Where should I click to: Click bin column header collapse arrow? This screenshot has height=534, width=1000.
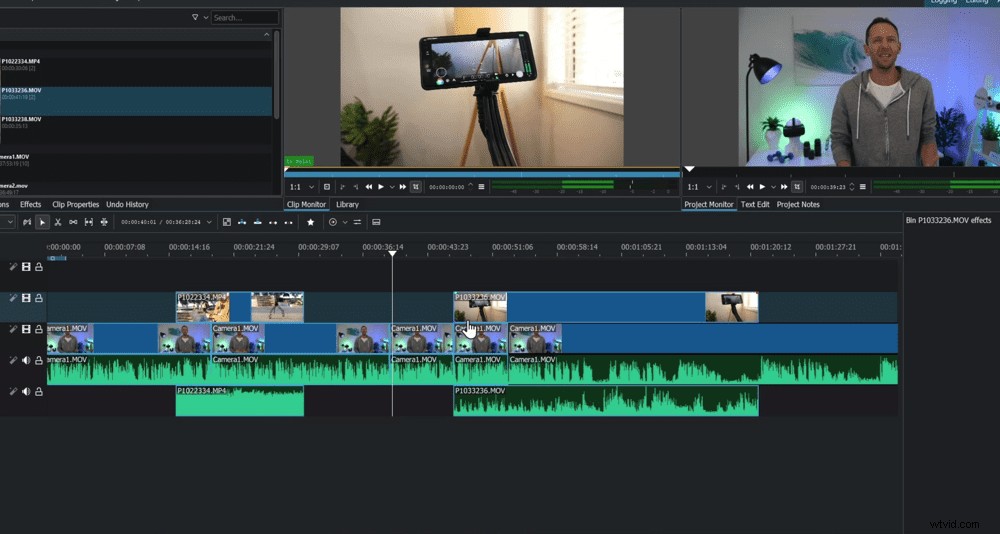click(x=267, y=35)
